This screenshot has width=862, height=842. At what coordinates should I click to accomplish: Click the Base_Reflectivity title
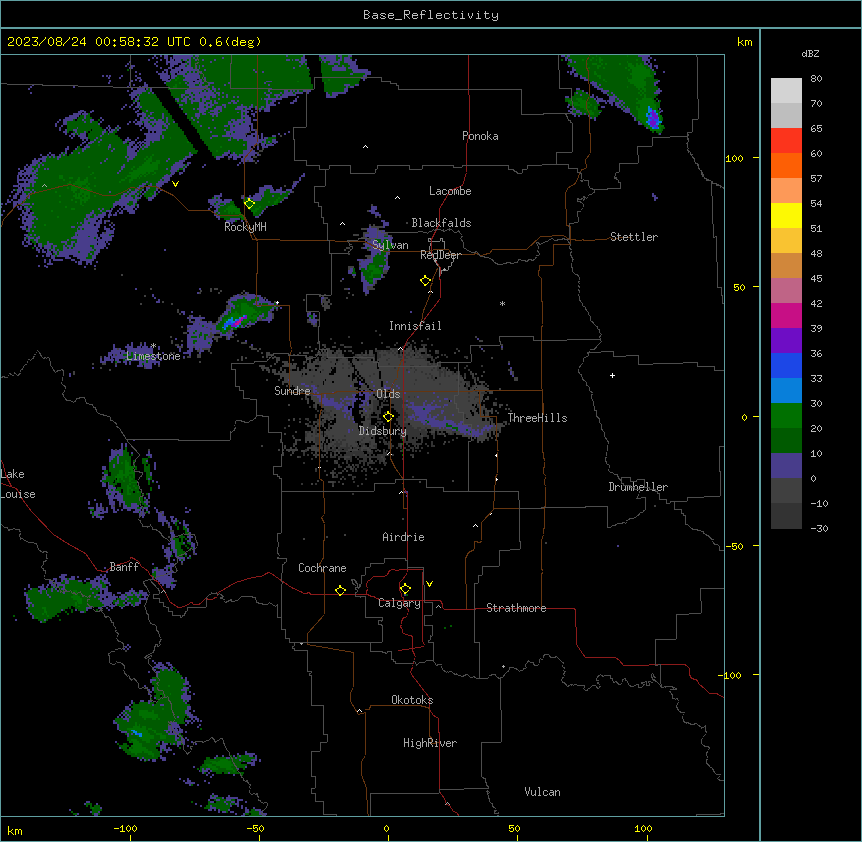(431, 15)
